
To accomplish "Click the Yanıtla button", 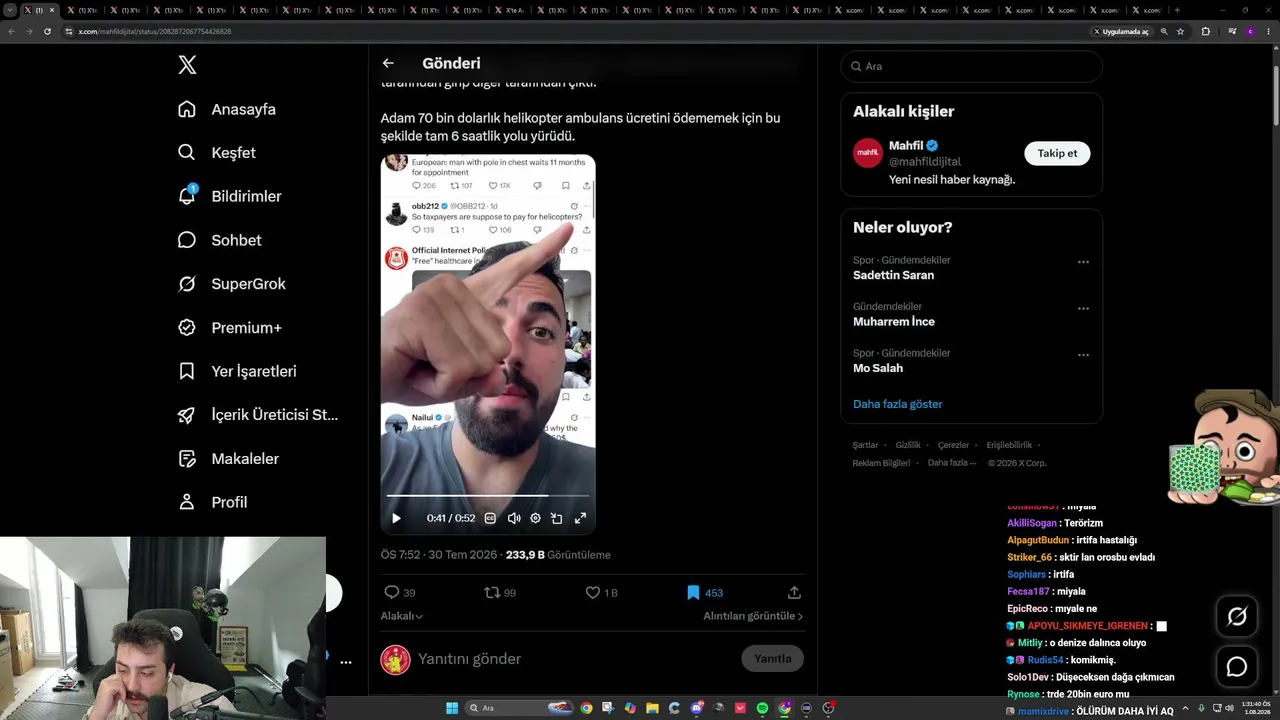I will (772, 659).
